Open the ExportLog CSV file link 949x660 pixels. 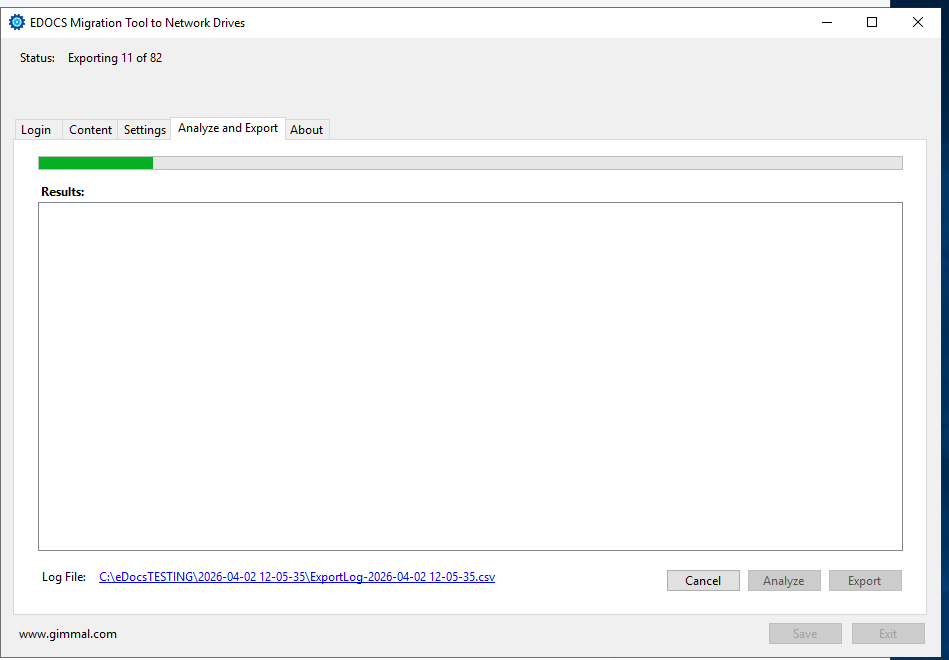coord(297,577)
